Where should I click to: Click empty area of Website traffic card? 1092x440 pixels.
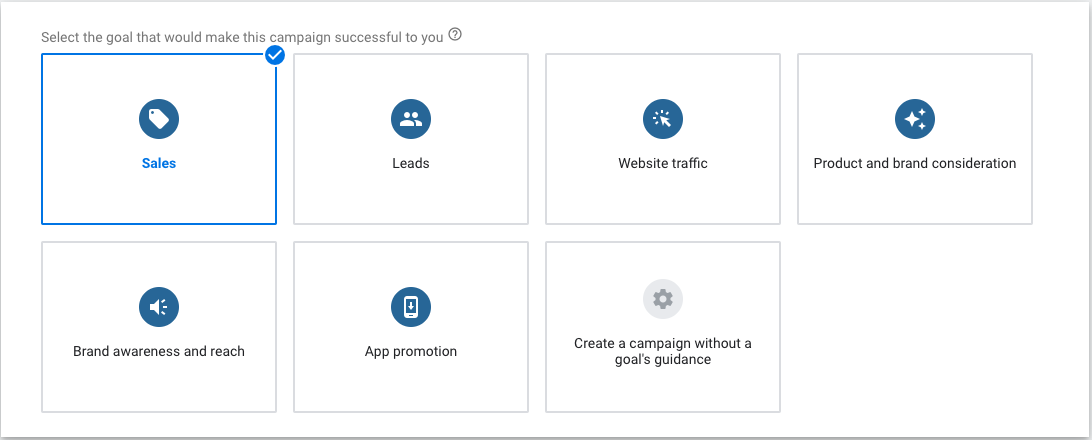[662, 200]
